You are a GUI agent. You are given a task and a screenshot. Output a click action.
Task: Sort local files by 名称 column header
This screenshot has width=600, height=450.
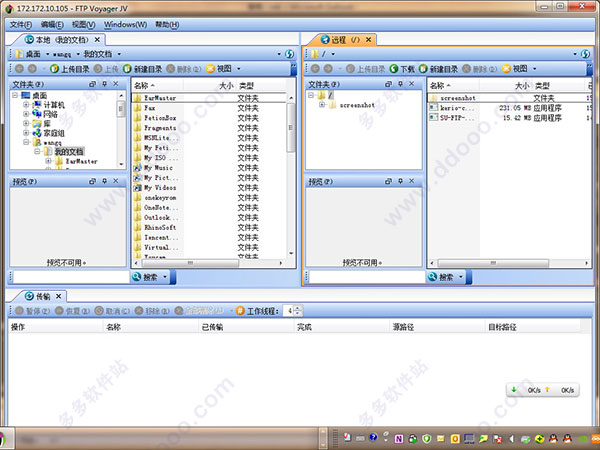[158, 85]
